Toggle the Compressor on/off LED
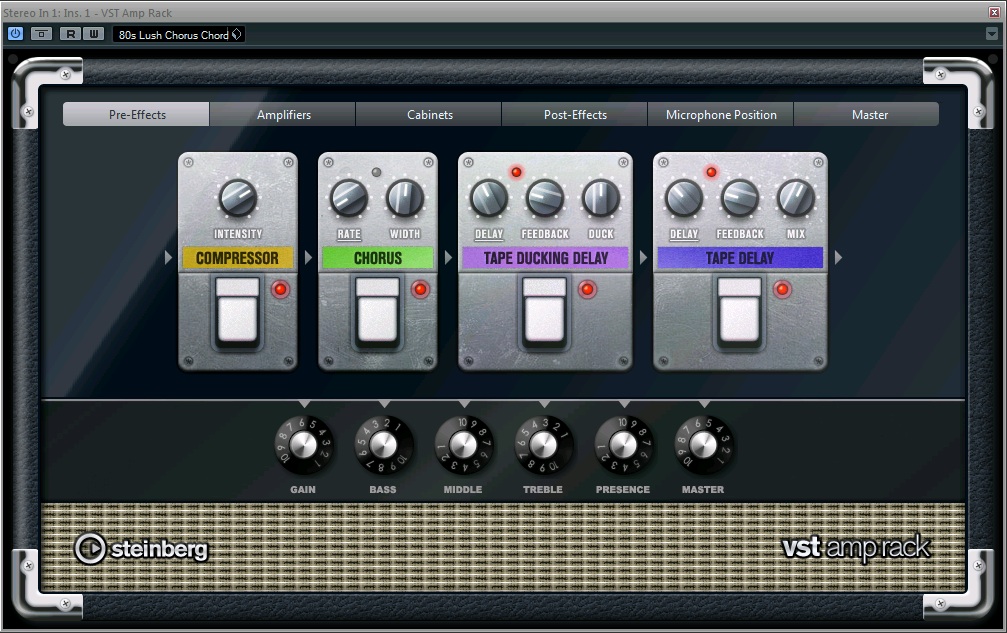The image size is (1007, 633). tap(280, 290)
